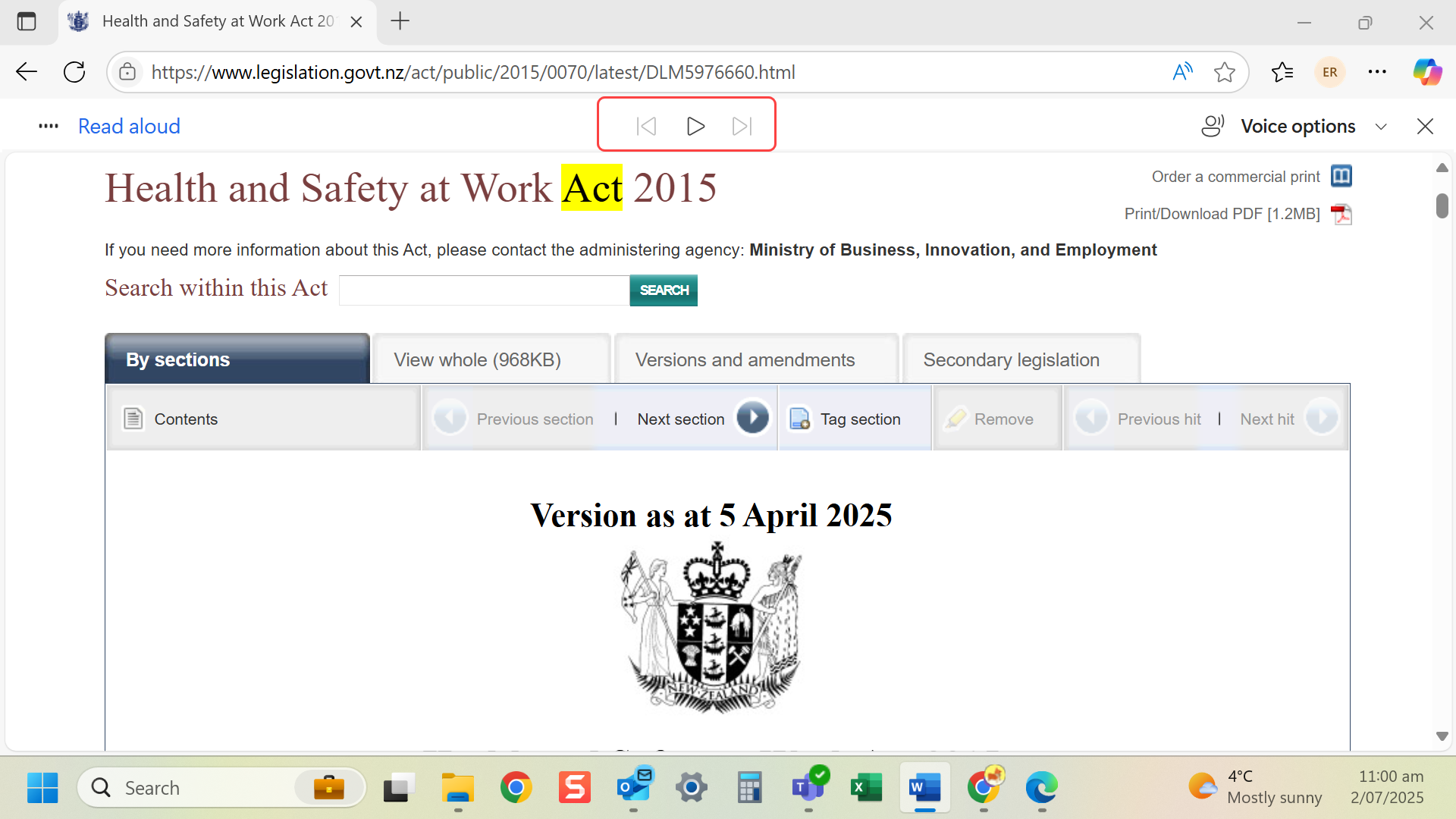
Task: Open Copilot sidebar
Action: click(x=1427, y=72)
